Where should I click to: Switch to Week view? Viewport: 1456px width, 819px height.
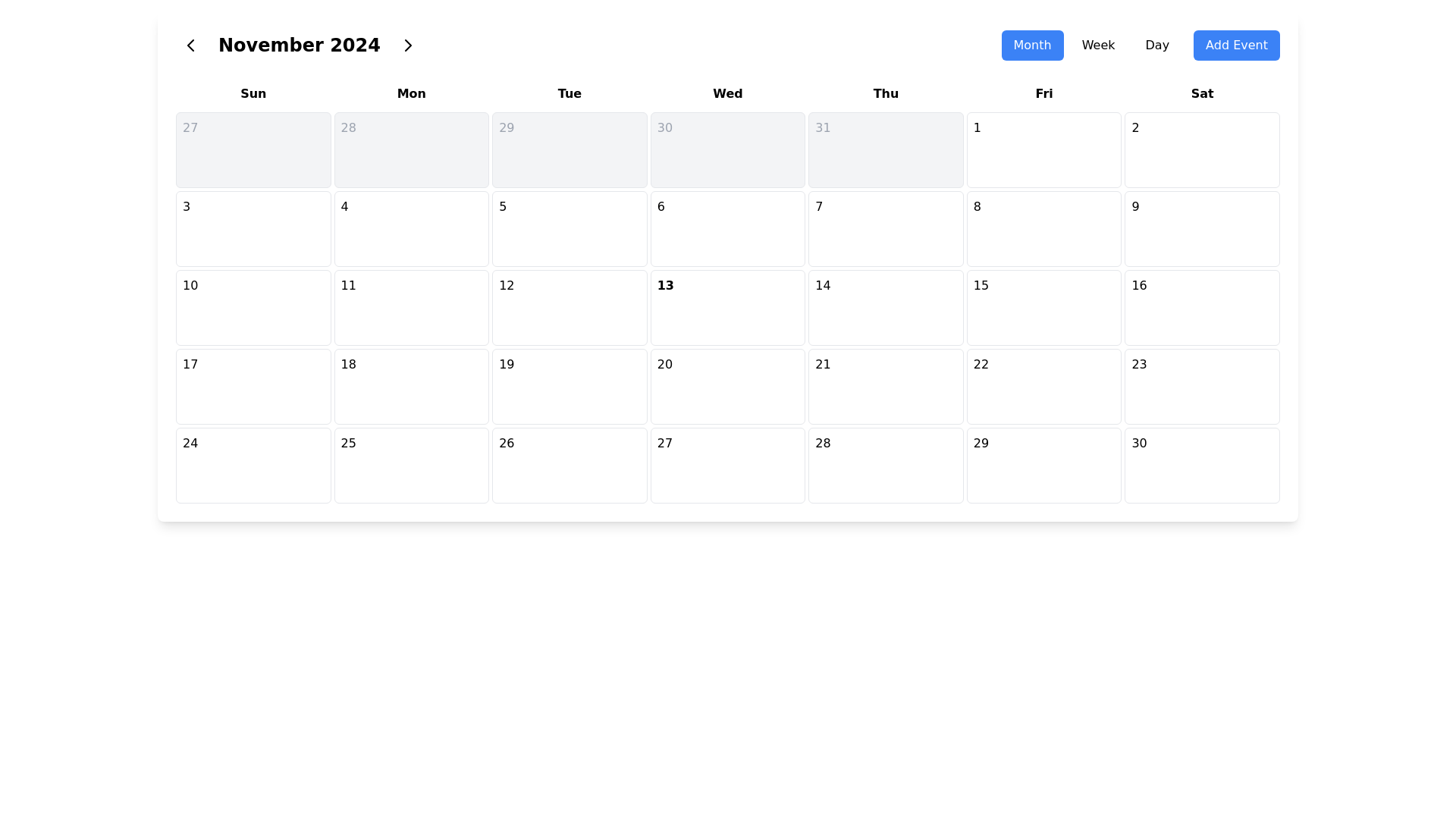tap(1097, 45)
